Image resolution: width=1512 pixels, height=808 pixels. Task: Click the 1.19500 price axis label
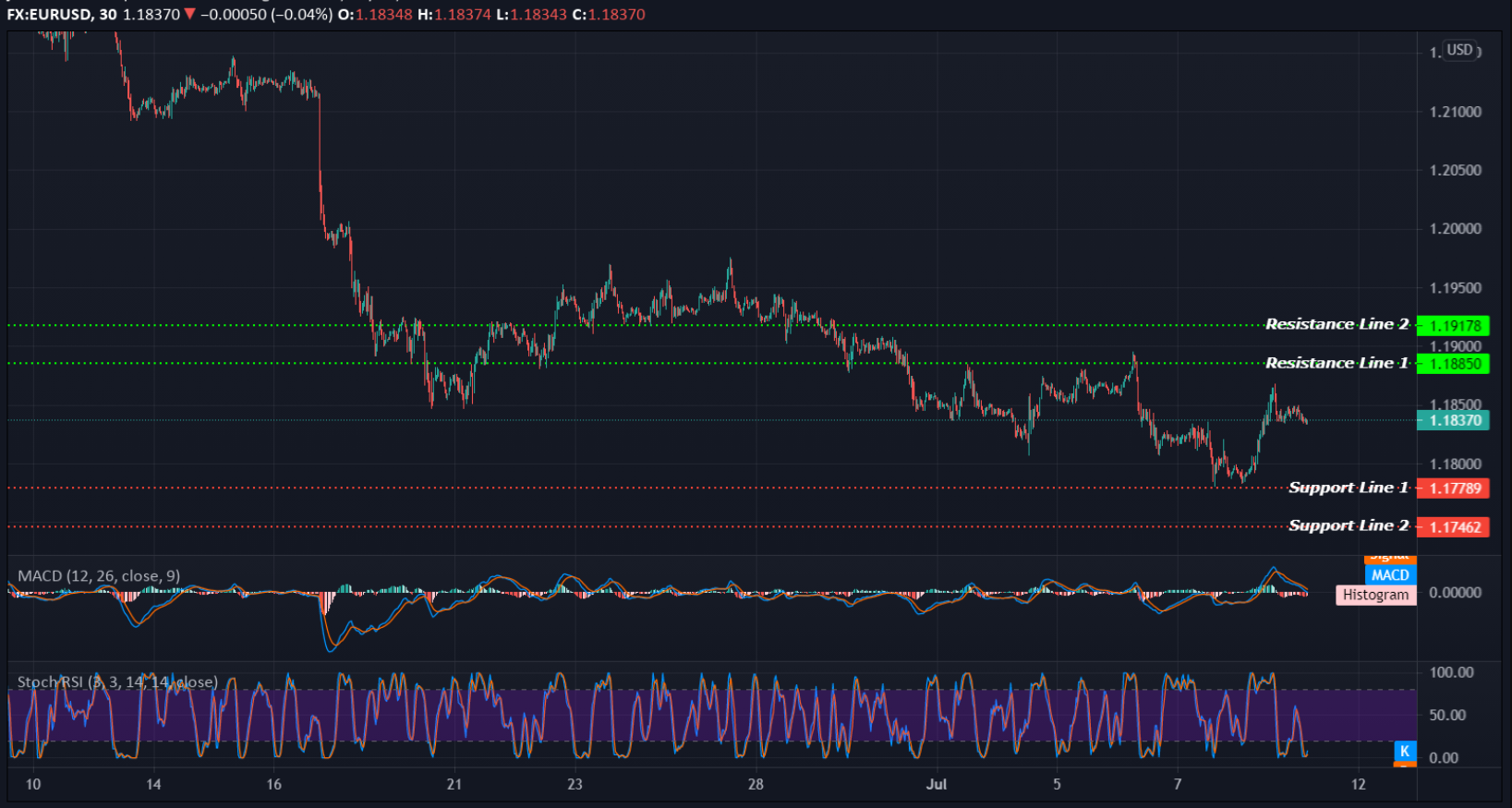coord(1455,288)
